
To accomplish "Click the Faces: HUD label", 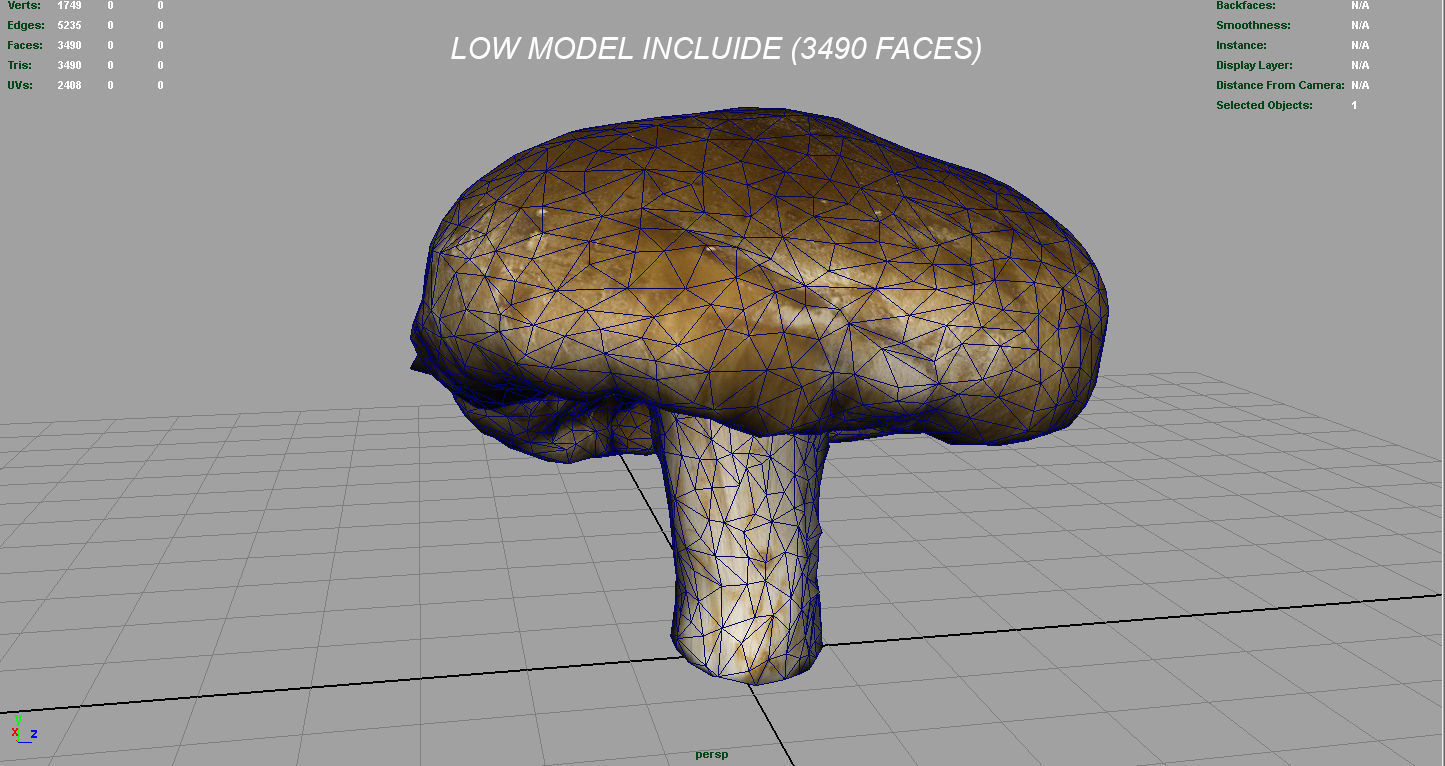I will click(25, 45).
